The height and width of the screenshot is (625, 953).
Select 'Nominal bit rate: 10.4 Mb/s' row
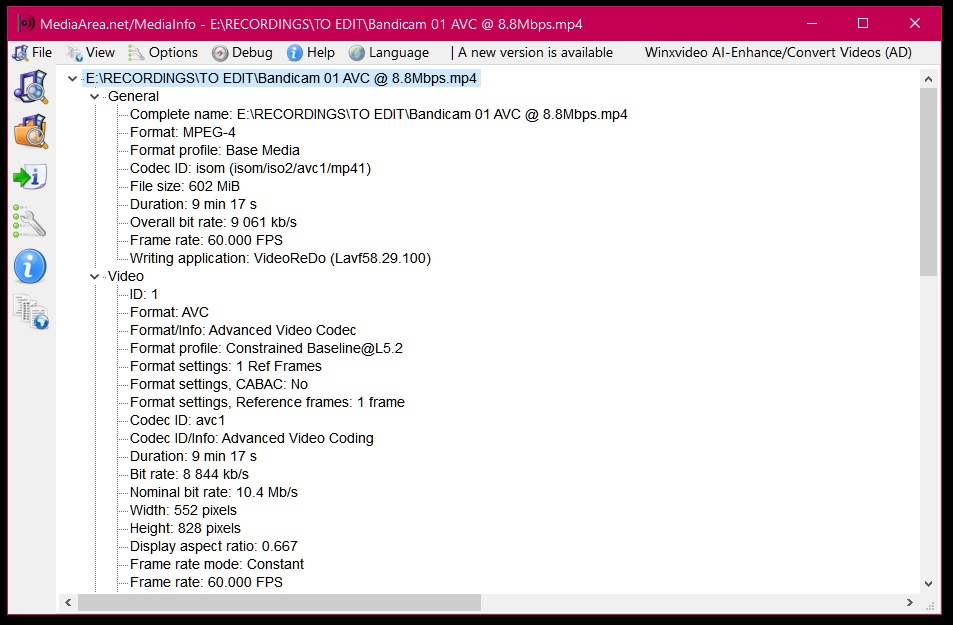coord(214,492)
